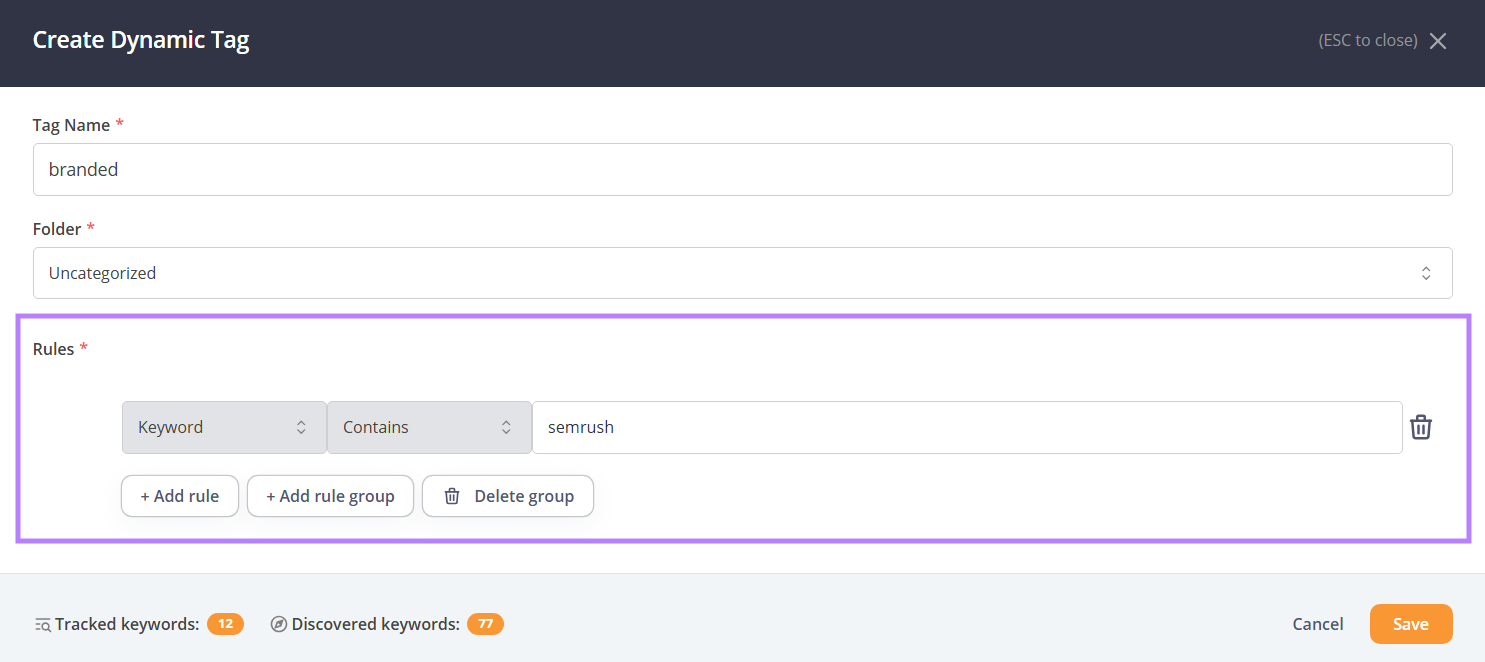The height and width of the screenshot is (662, 1485).
Task: Click the chevron on the Contains selector
Action: click(506, 427)
